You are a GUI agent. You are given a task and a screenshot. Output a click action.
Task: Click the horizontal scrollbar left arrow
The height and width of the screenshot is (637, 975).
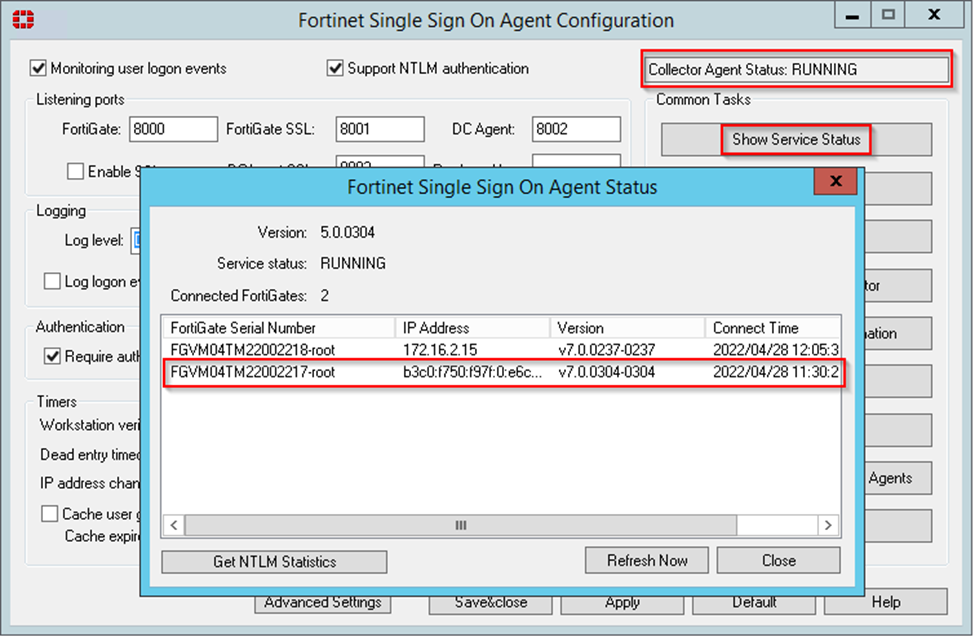point(174,525)
